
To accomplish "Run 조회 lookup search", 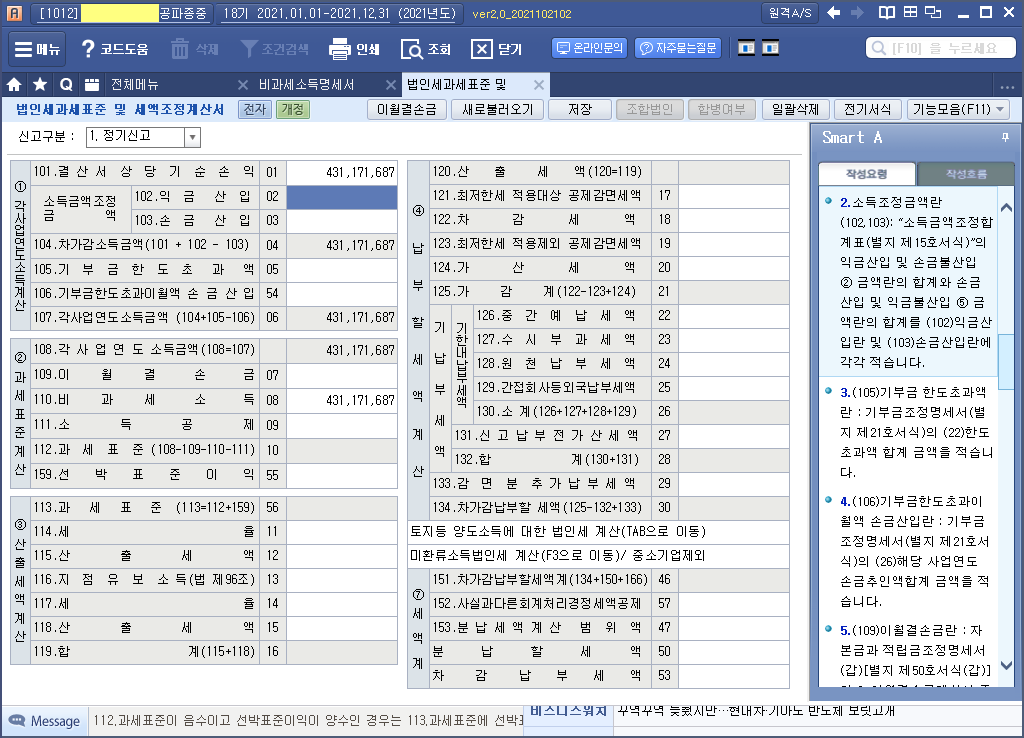I will coord(426,49).
